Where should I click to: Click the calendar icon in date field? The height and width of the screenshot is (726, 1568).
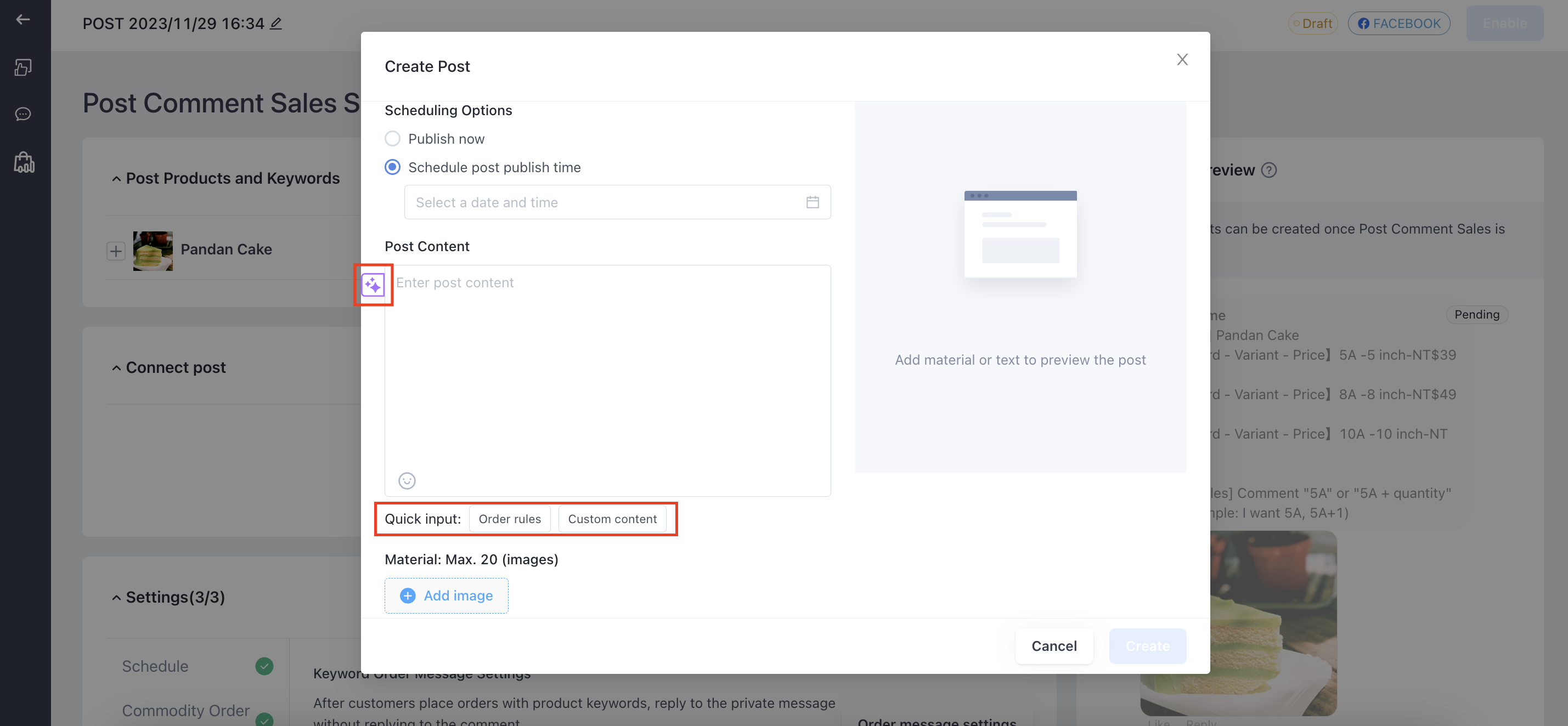(813, 202)
